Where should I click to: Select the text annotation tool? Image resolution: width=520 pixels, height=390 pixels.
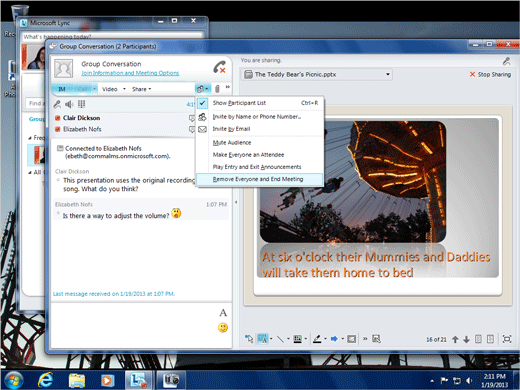[x=262, y=339]
